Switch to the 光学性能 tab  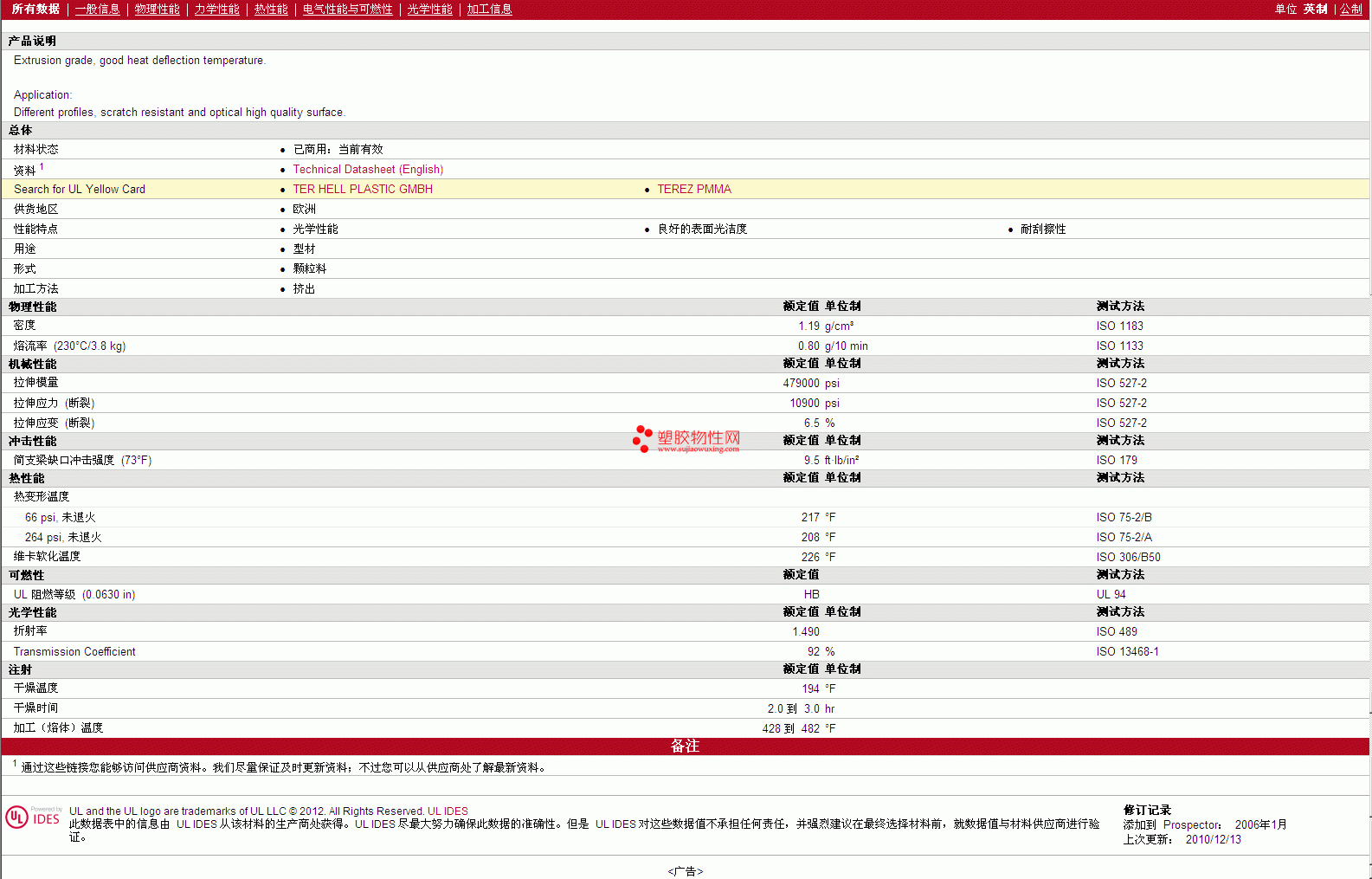[x=429, y=9]
